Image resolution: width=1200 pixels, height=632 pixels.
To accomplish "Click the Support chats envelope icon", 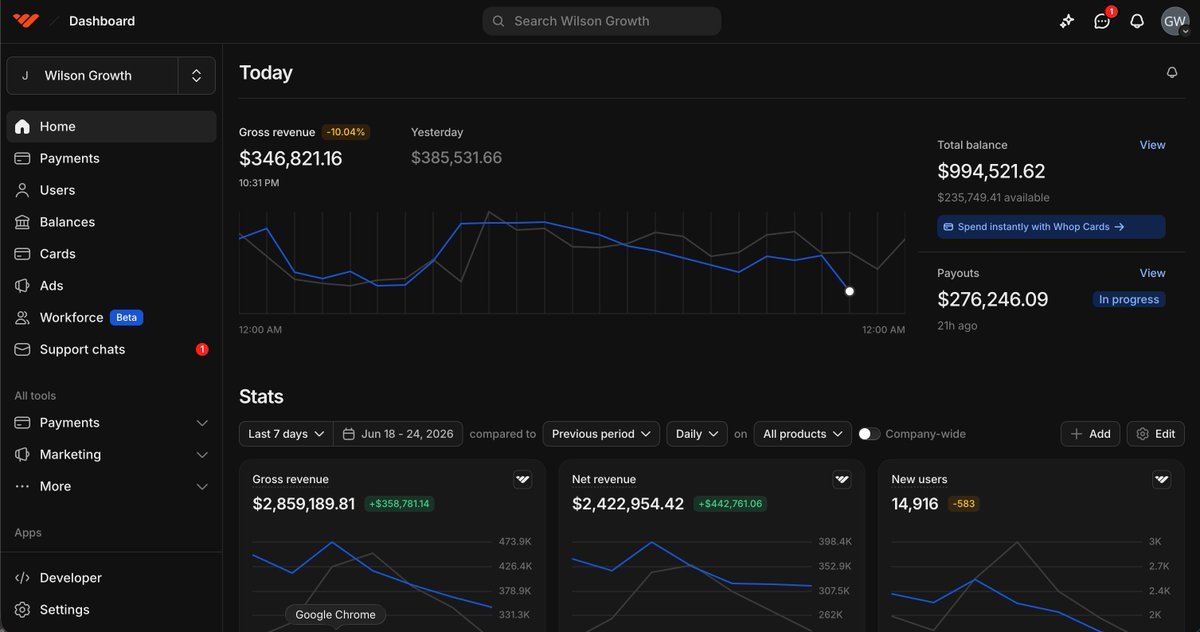I will coord(22,350).
